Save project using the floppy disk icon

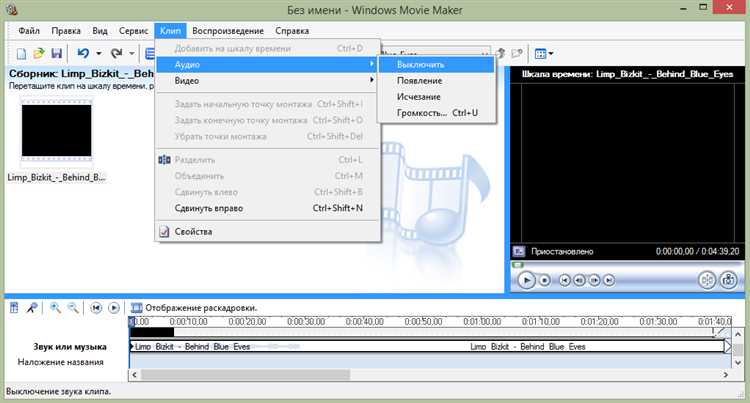point(56,54)
